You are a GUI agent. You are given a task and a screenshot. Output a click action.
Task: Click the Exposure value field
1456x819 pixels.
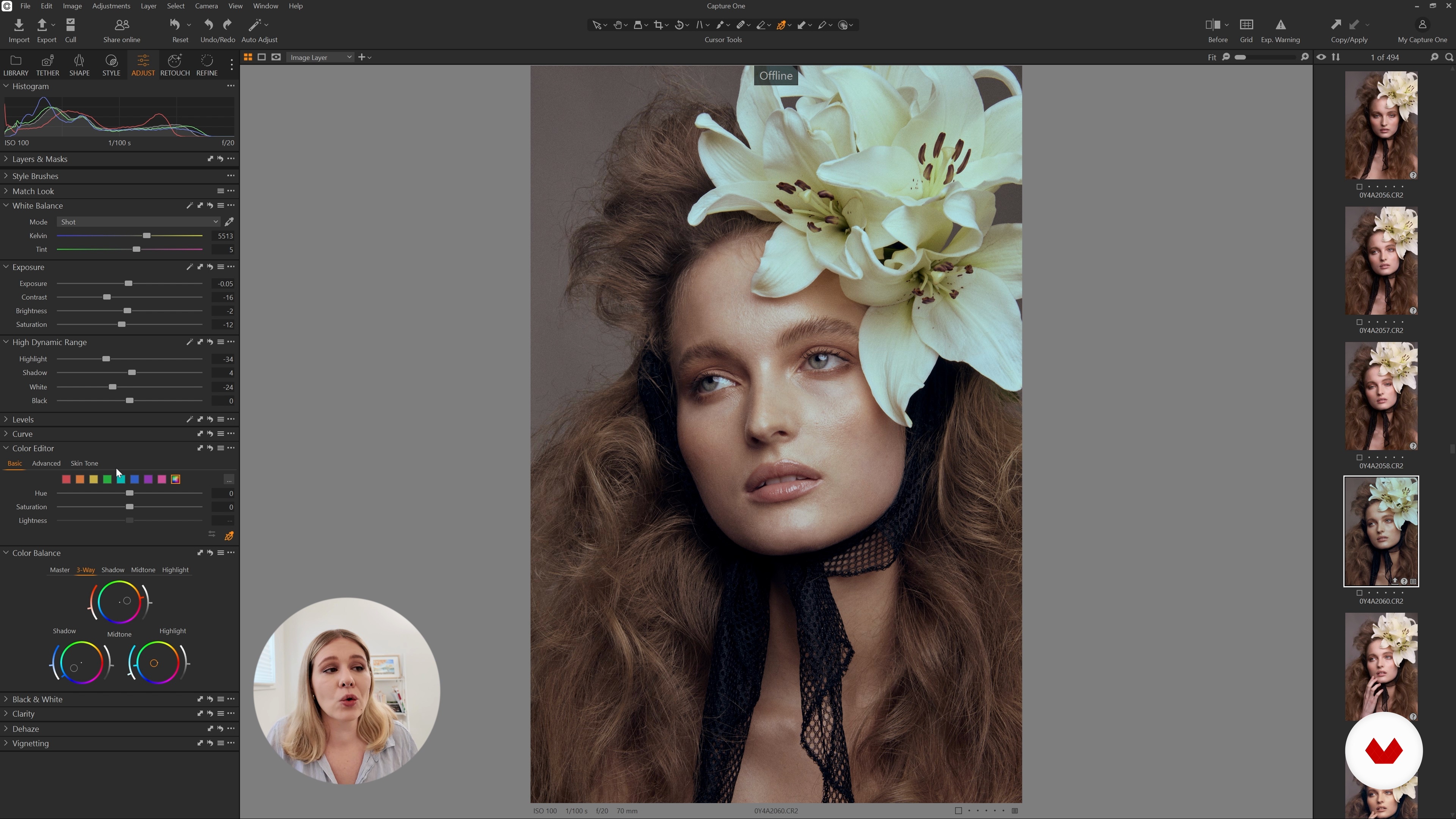pyautogui.click(x=223, y=284)
